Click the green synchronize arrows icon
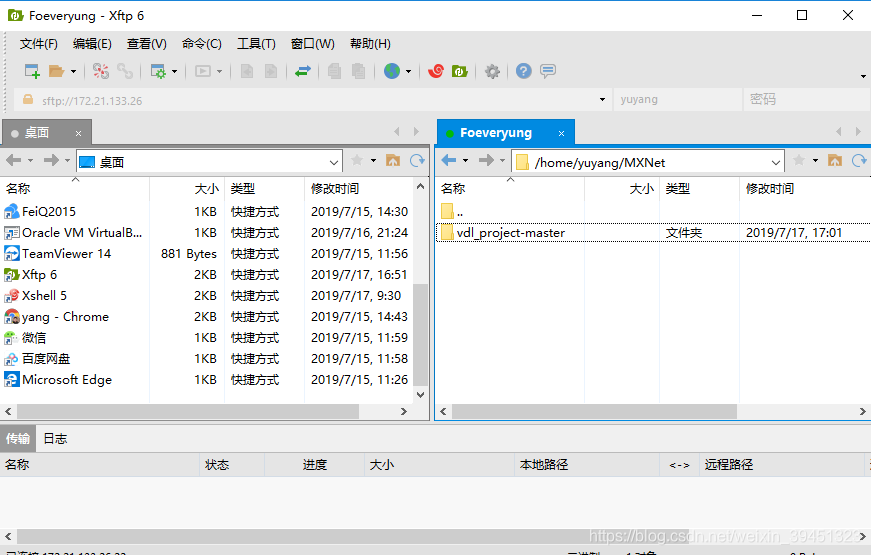 click(x=303, y=71)
